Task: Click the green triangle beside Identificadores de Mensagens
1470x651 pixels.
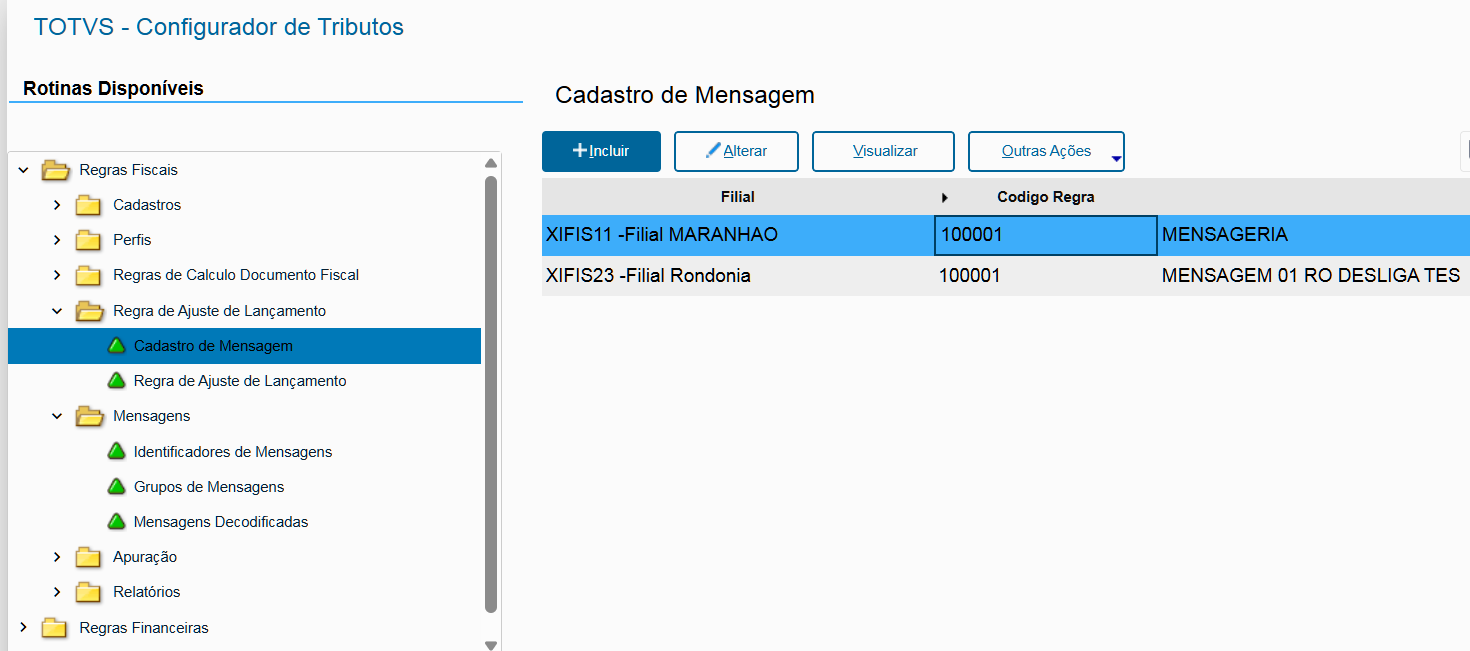Action: pos(117,452)
